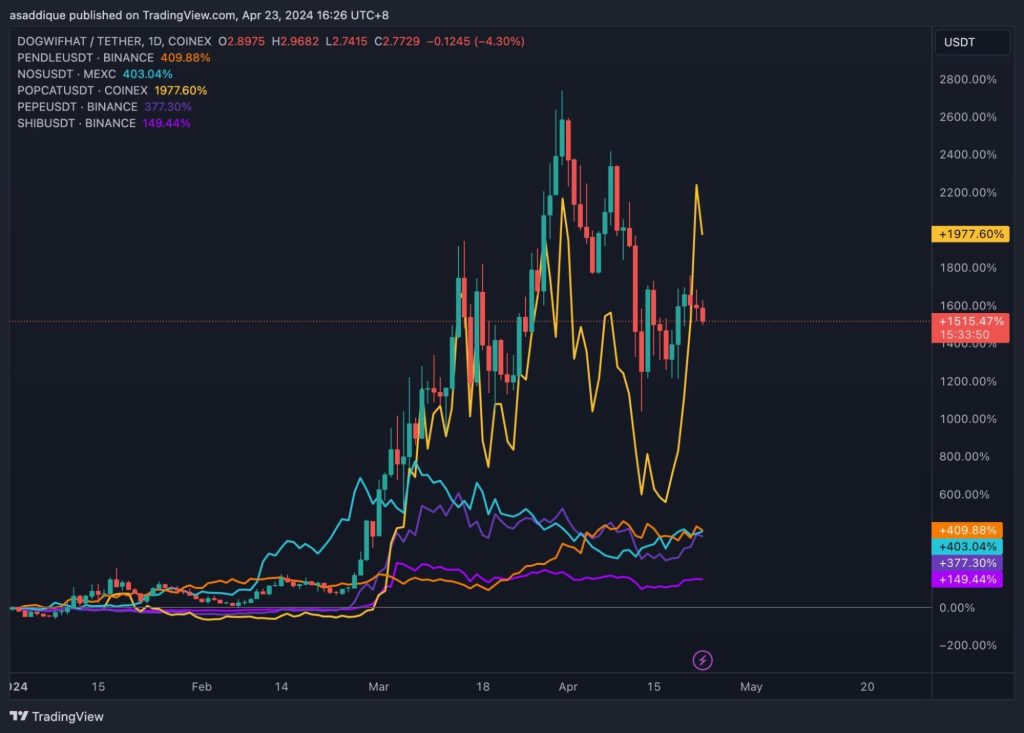Click the TradingView logo icon
1024x733 pixels.
pyautogui.click(x=19, y=716)
